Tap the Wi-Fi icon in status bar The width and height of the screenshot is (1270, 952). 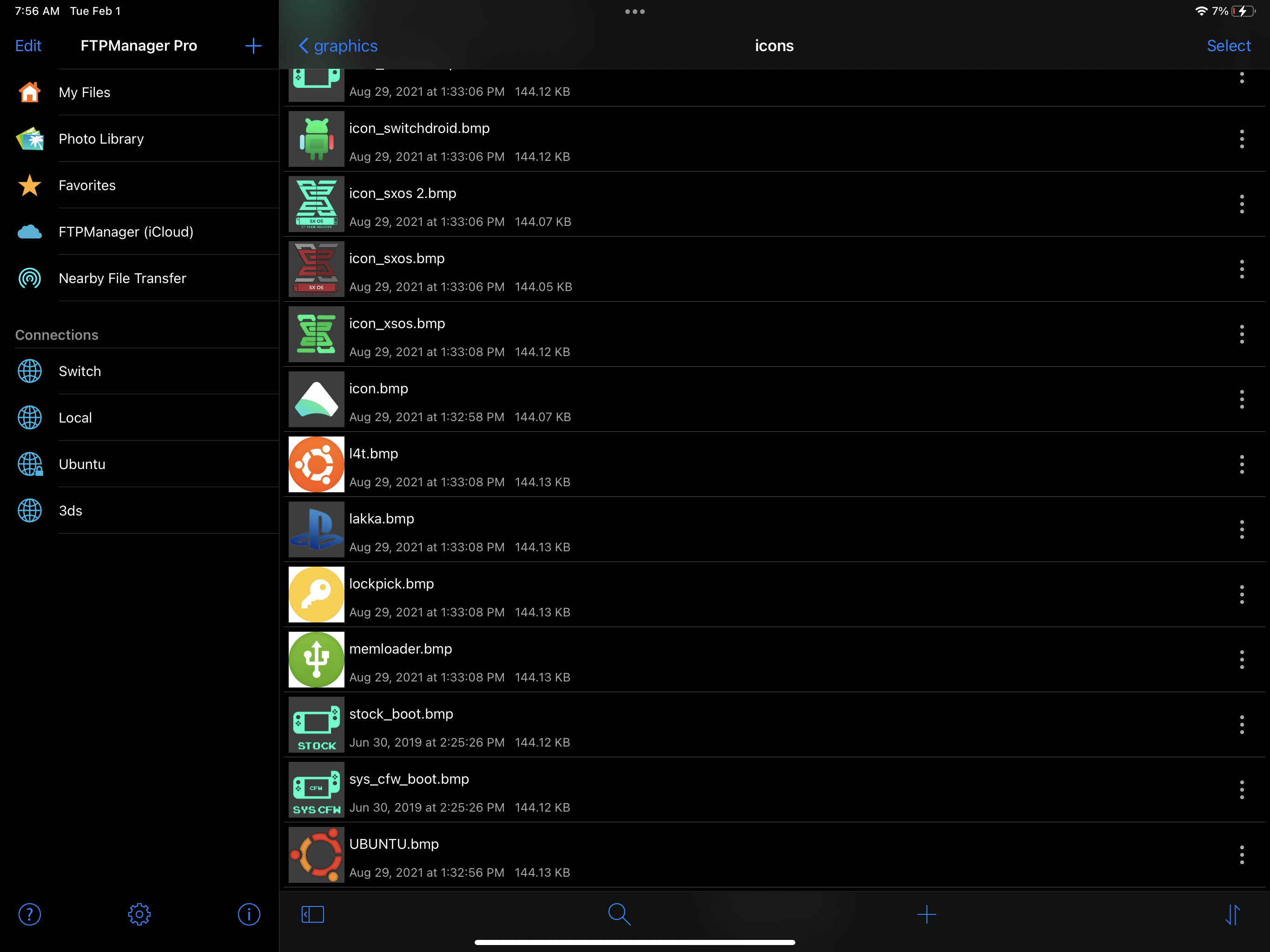1201,11
